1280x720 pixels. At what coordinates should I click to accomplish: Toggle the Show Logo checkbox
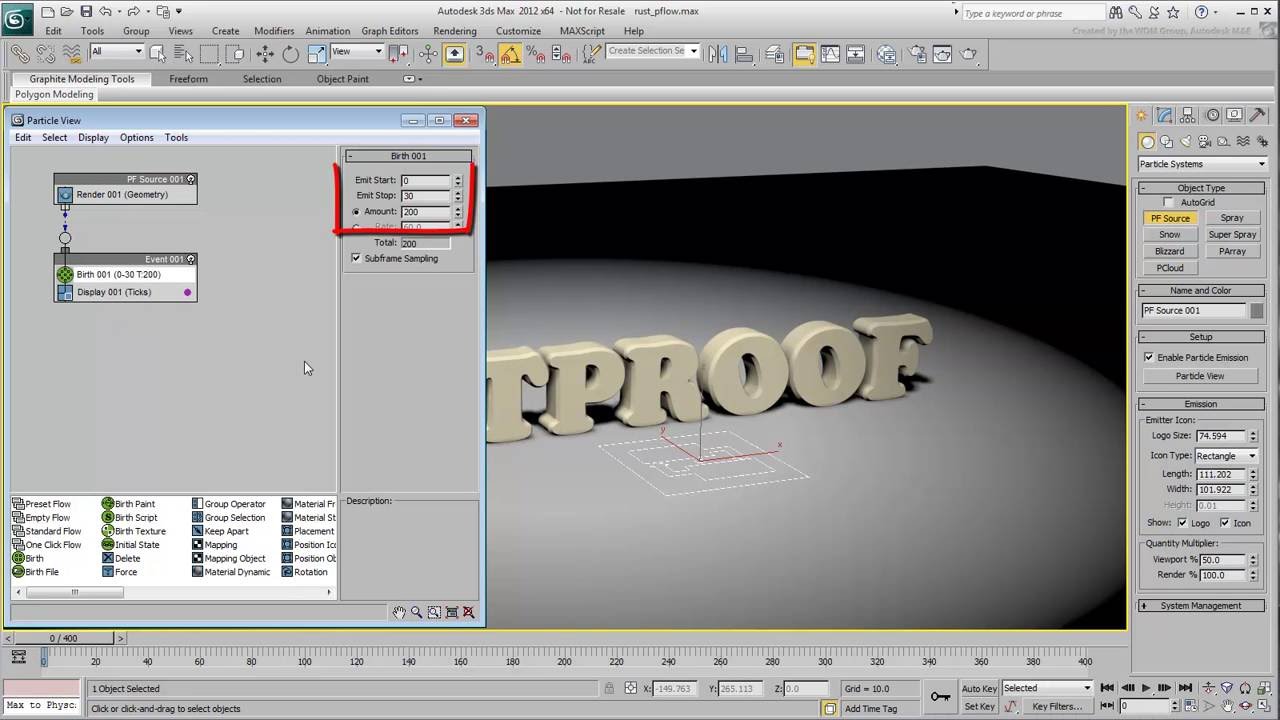coord(1182,523)
